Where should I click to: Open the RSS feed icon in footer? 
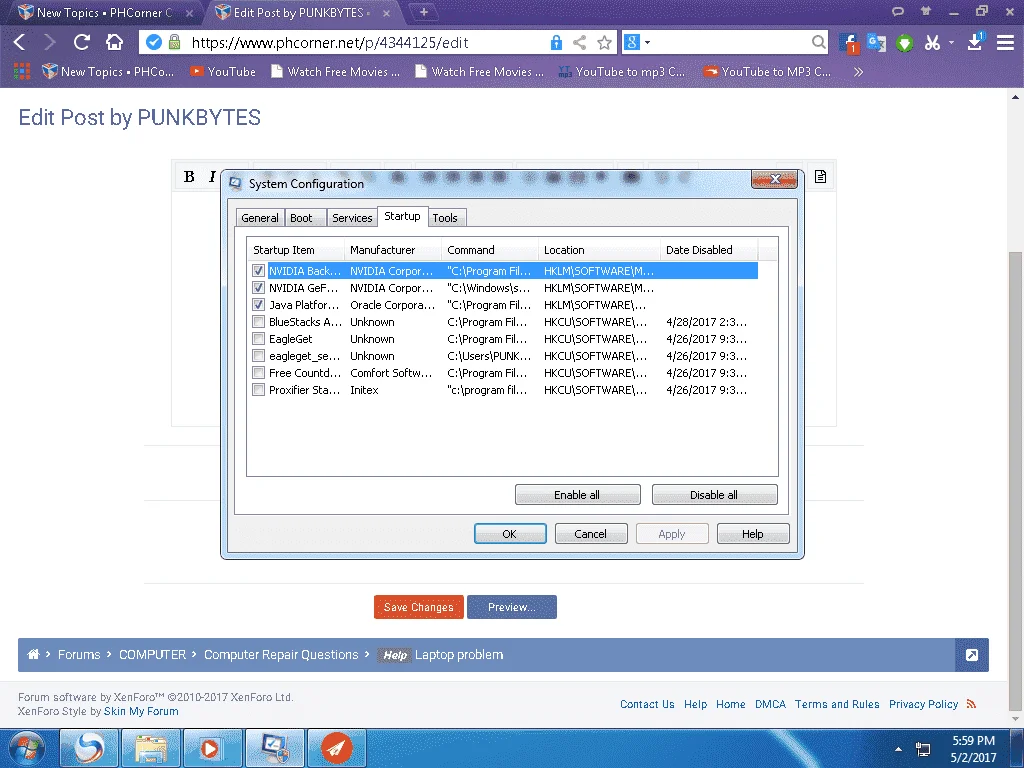(x=971, y=704)
